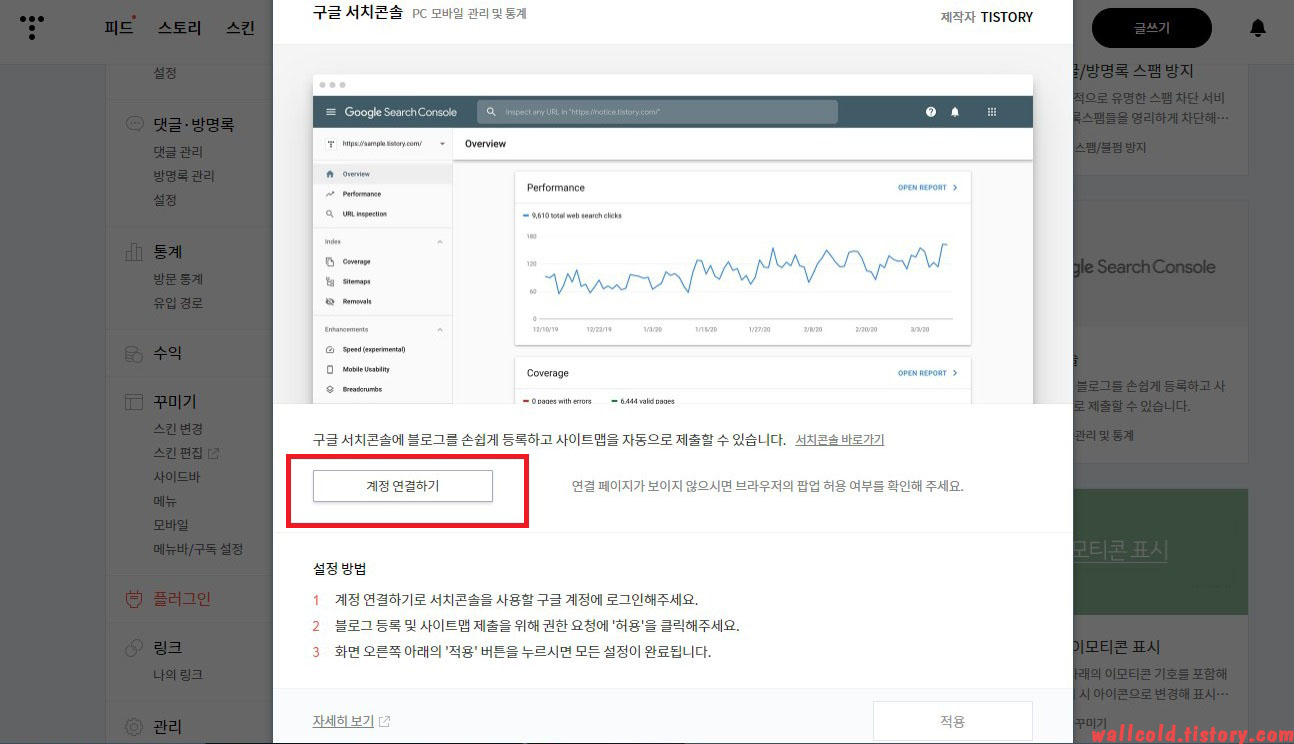The width and height of the screenshot is (1294, 744).
Task: Open the 스팸/불펌 방지 category link
Action: (1110, 147)
